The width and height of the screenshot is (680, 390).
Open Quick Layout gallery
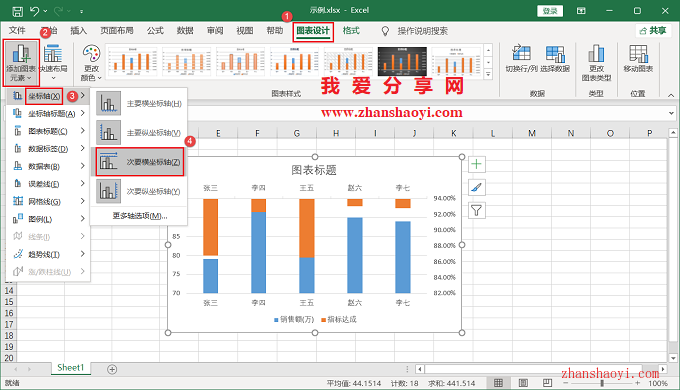coord(53,63)
